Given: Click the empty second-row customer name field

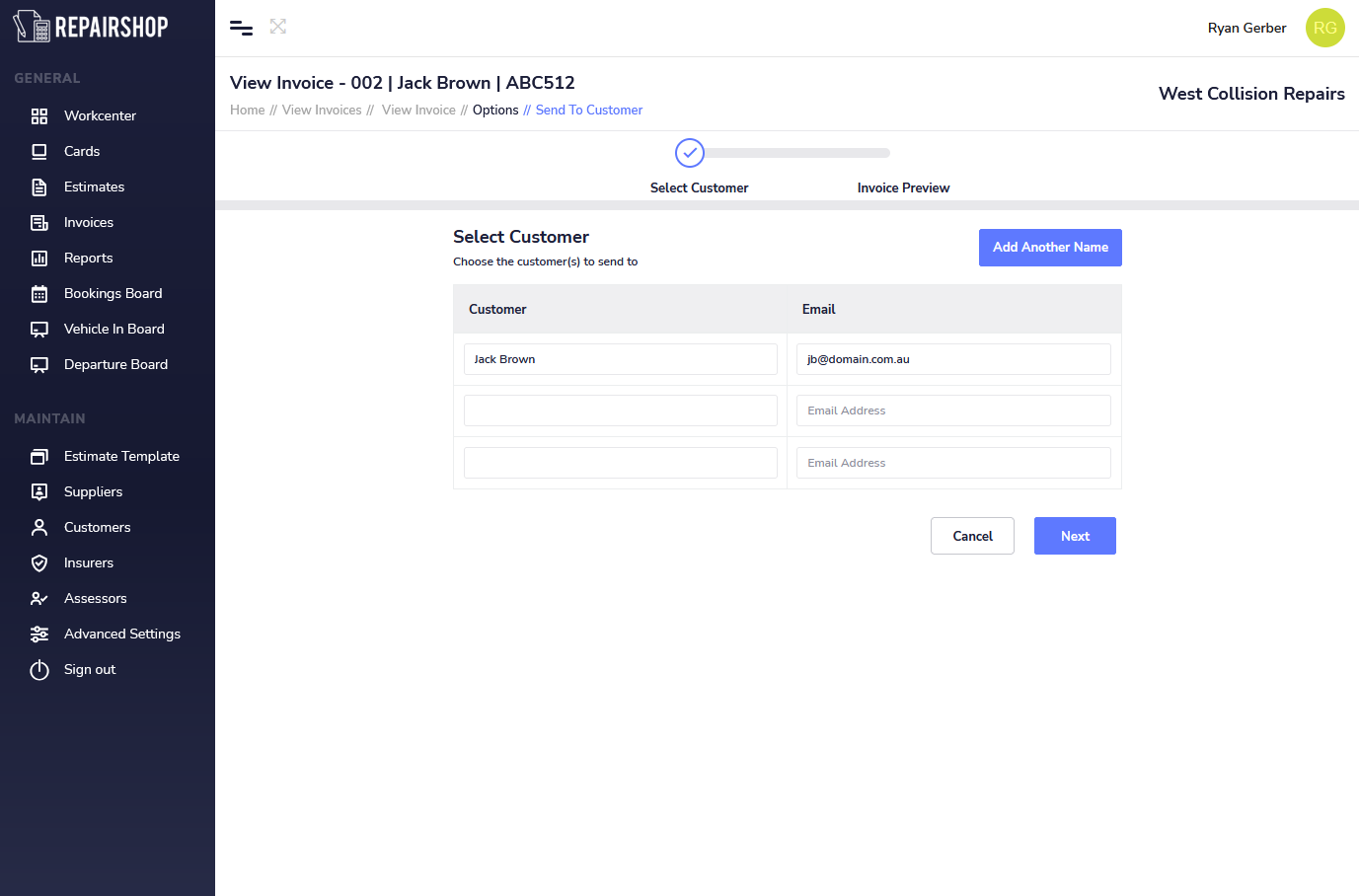Looking at the screenshot, I should pos(620,411).
